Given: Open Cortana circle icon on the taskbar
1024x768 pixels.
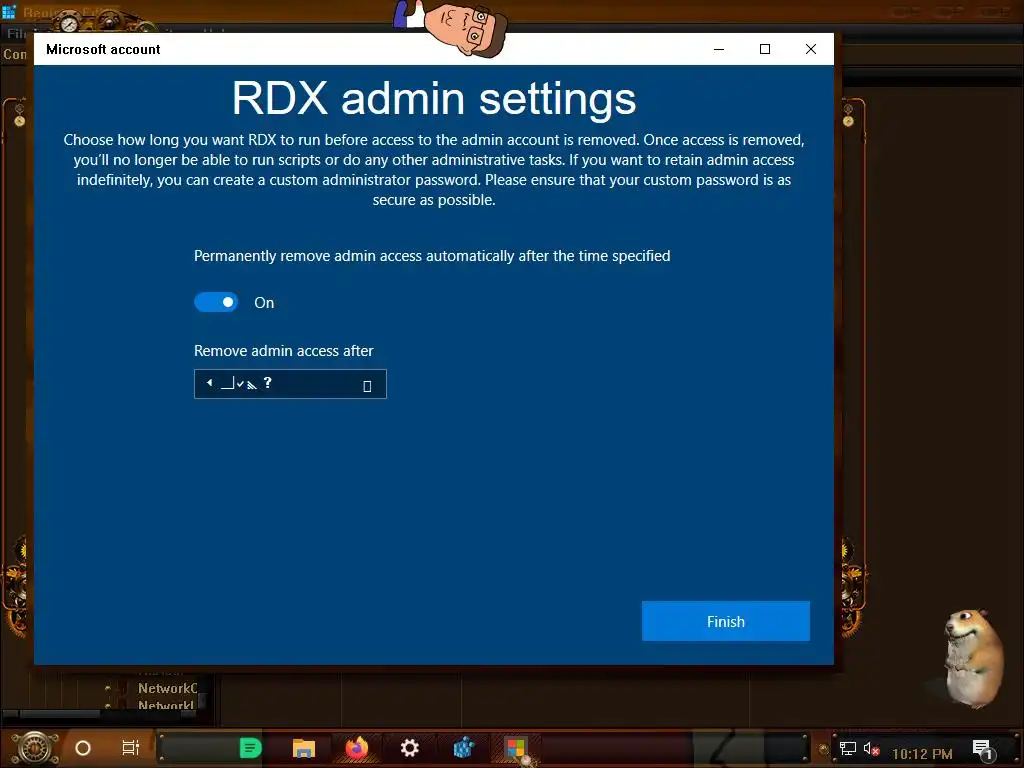Looking at the screenshot, I should (83, 748).
